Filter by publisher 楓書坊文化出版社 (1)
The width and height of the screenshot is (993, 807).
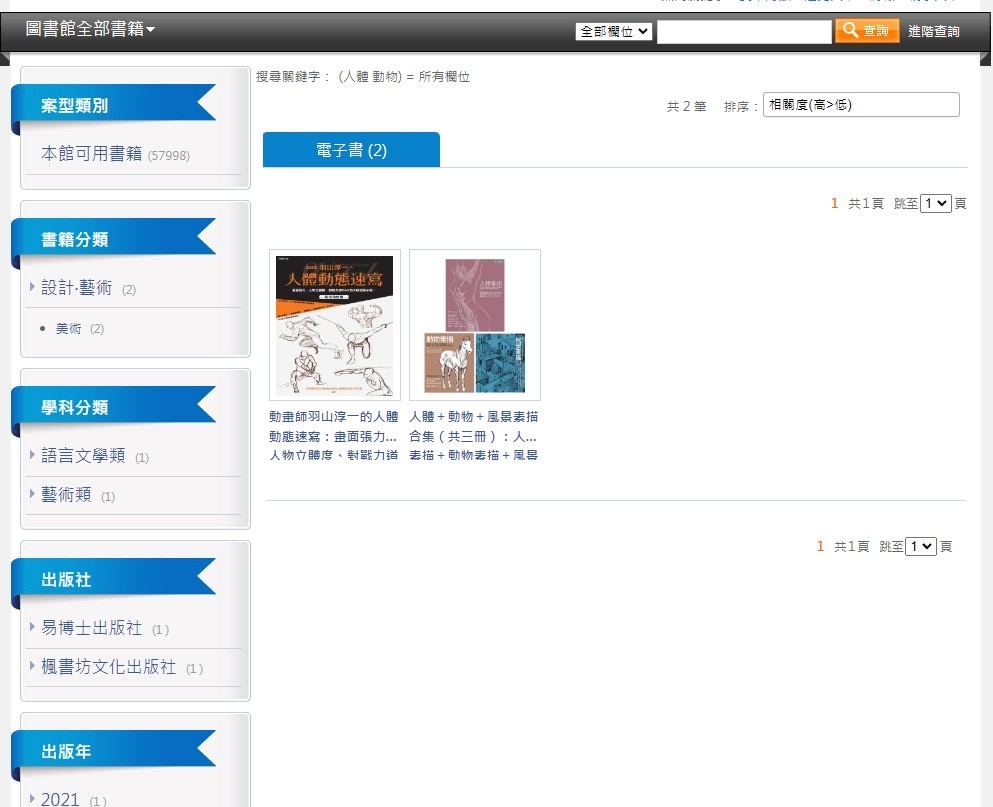pyautogui.click(x=122, y=667)
